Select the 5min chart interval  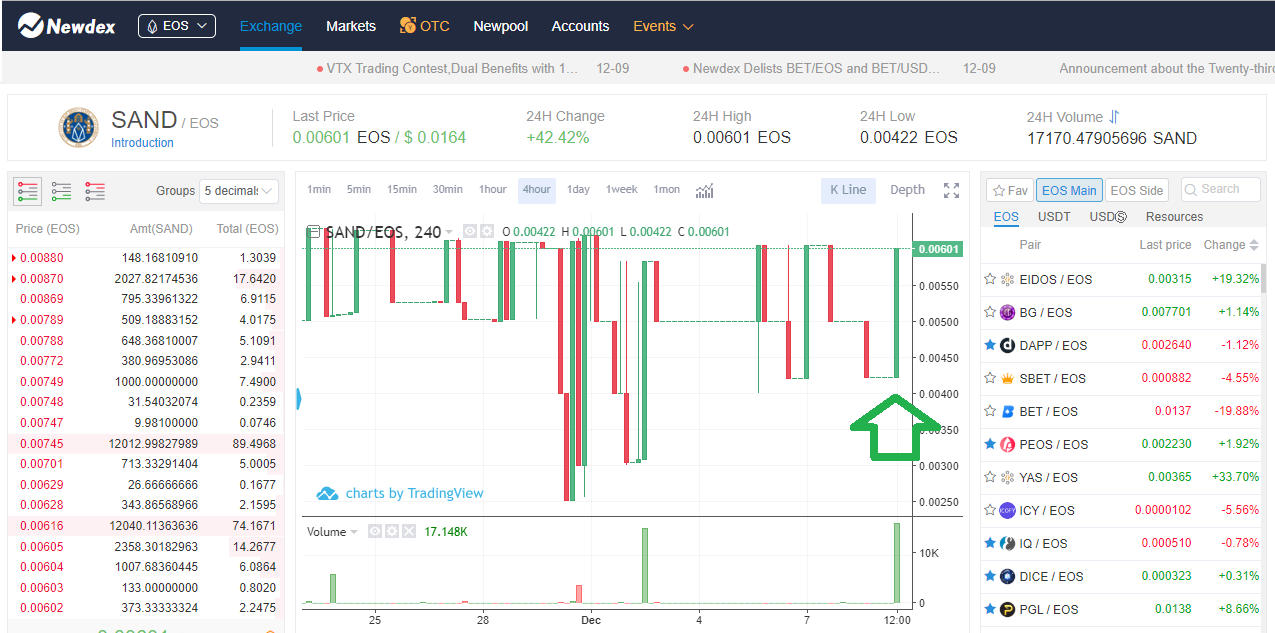(359, 190)
